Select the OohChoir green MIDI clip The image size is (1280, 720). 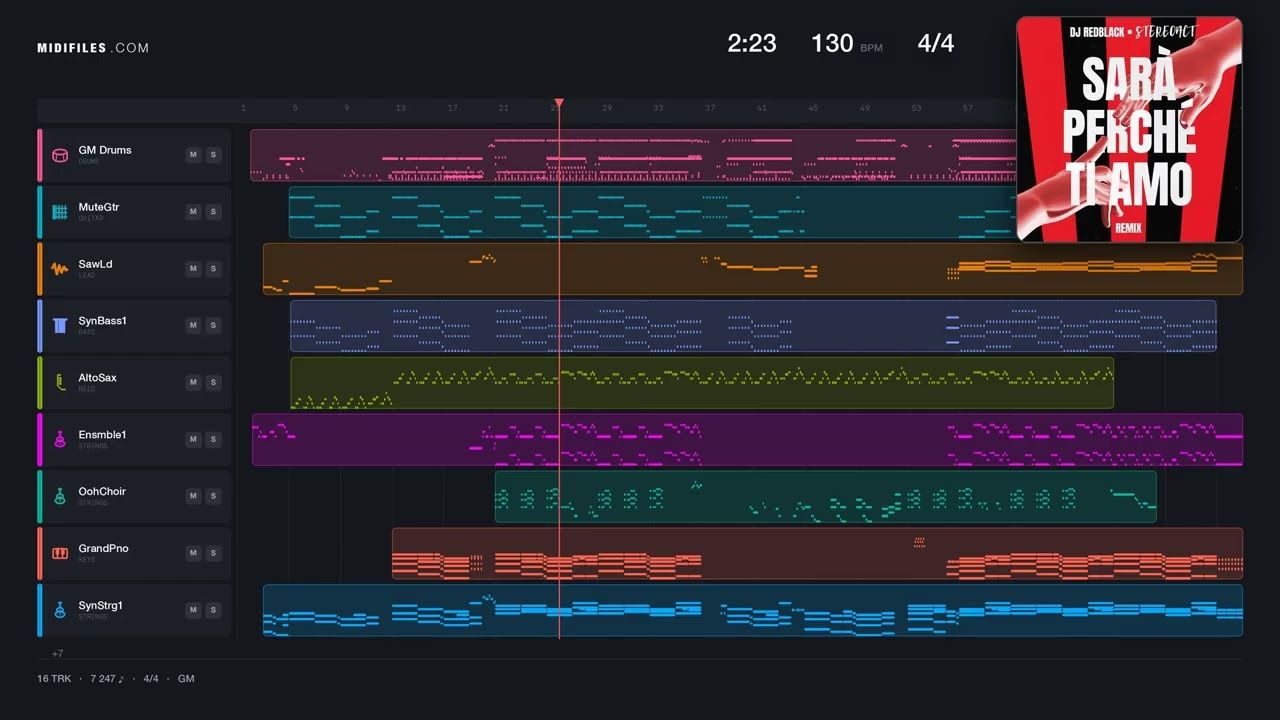point(826,497)
